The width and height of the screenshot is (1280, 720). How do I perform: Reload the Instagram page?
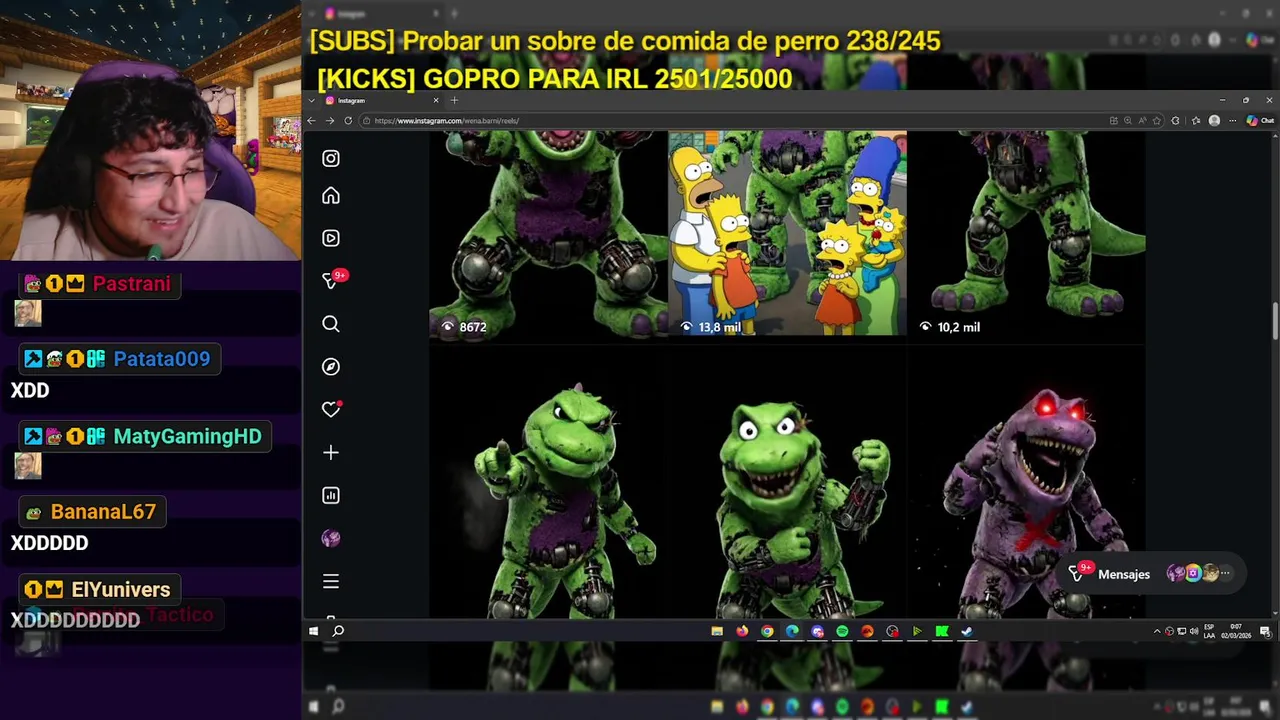[348, 120]
